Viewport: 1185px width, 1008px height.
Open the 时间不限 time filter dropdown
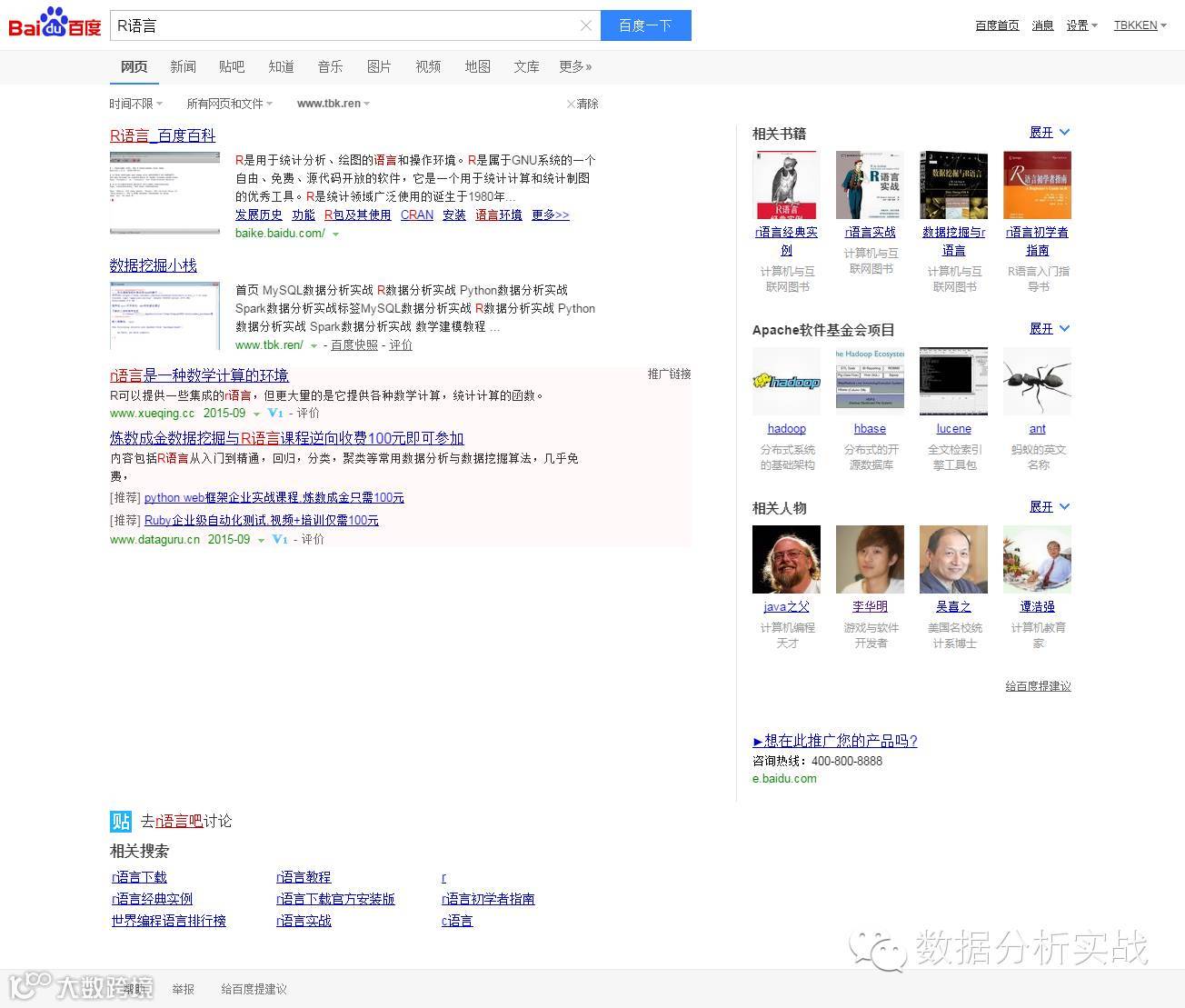[136, 104]
